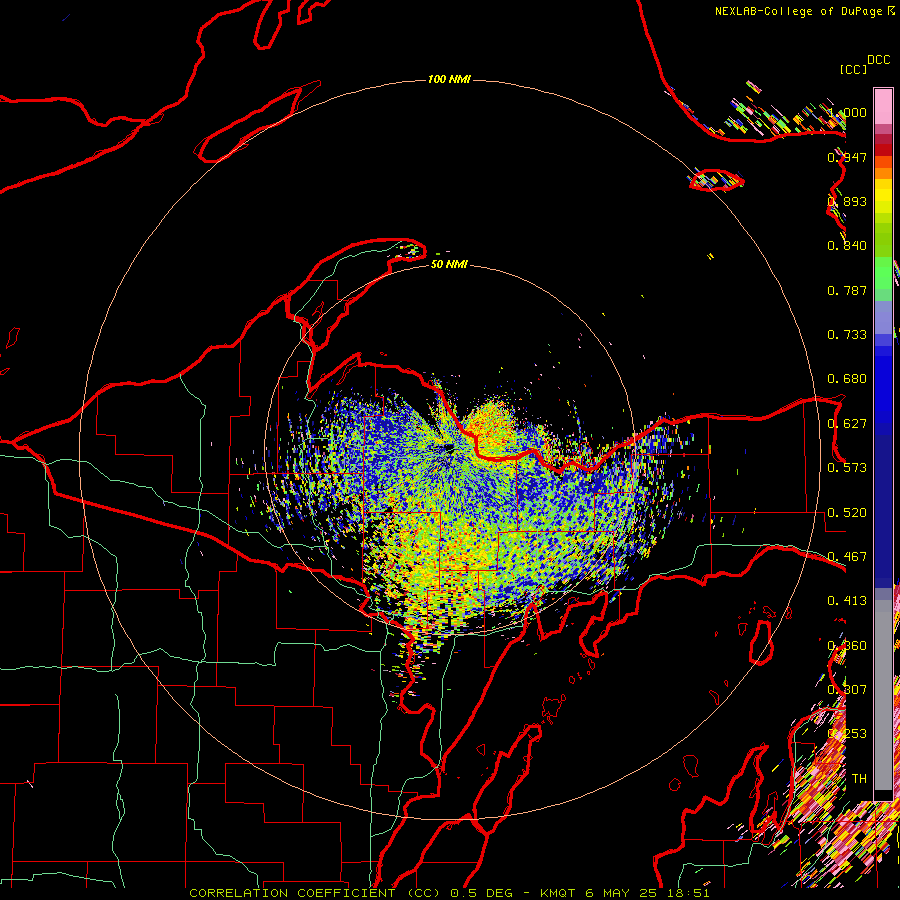Image resolution: width=900 pixels, height=900 pixels.
Task: Click the 1.000 value on the color scale
Action: click(847, 112)
